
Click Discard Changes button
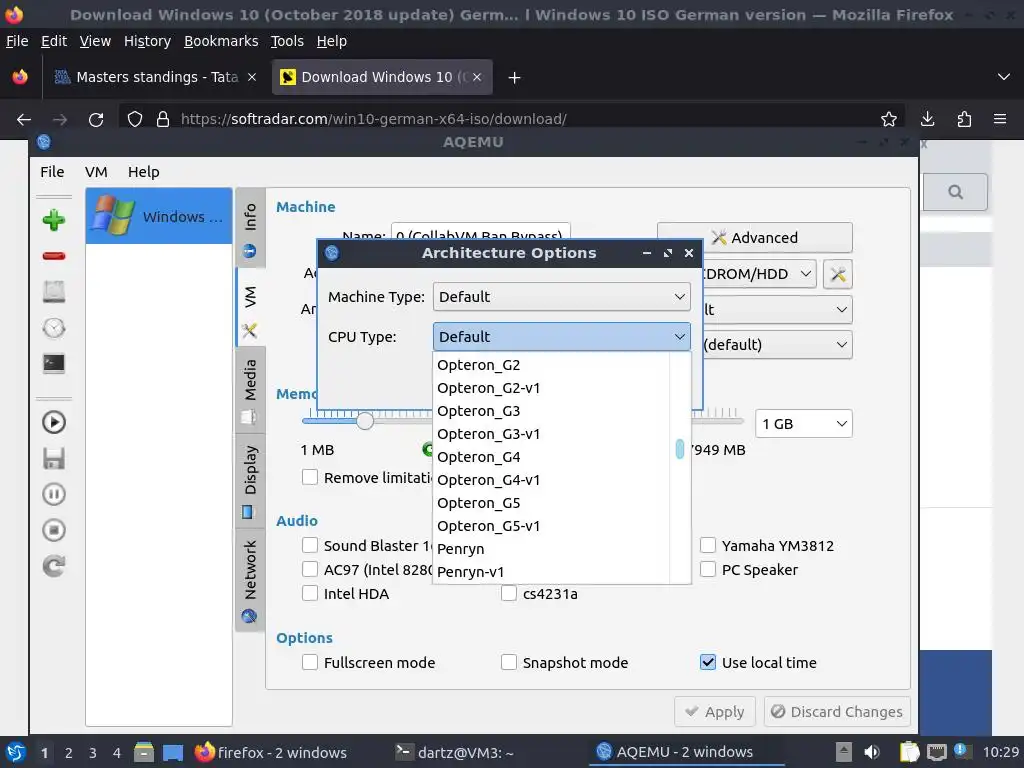837,711
